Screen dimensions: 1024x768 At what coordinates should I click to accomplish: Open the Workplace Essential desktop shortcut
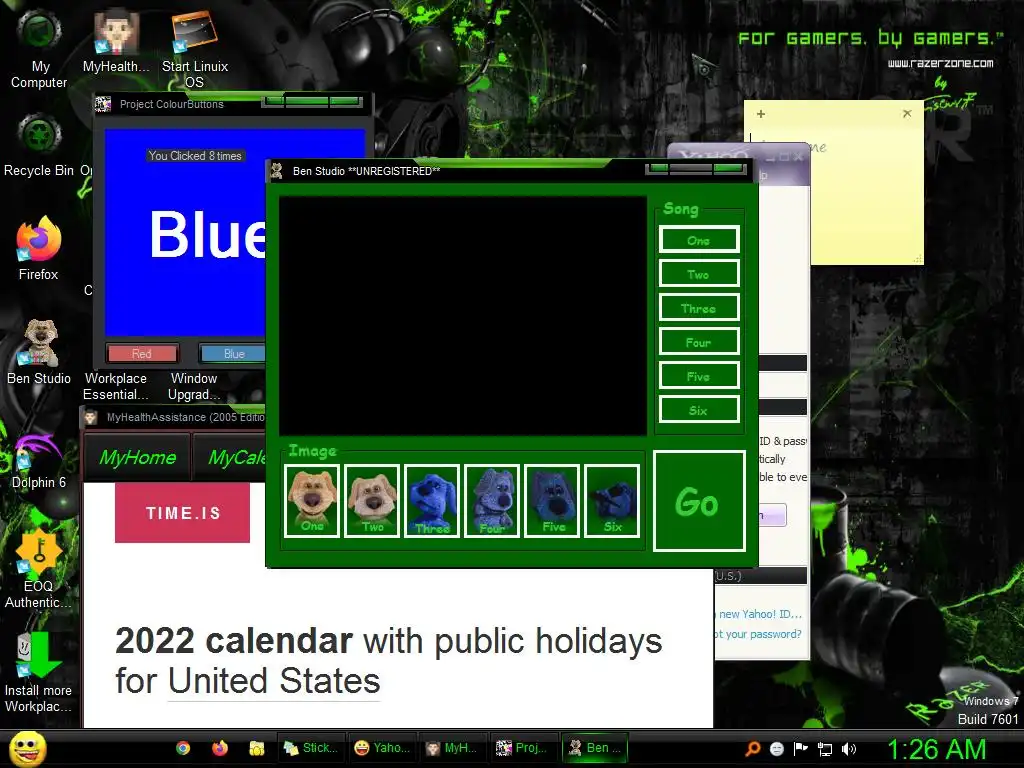(x=116, y=386)
